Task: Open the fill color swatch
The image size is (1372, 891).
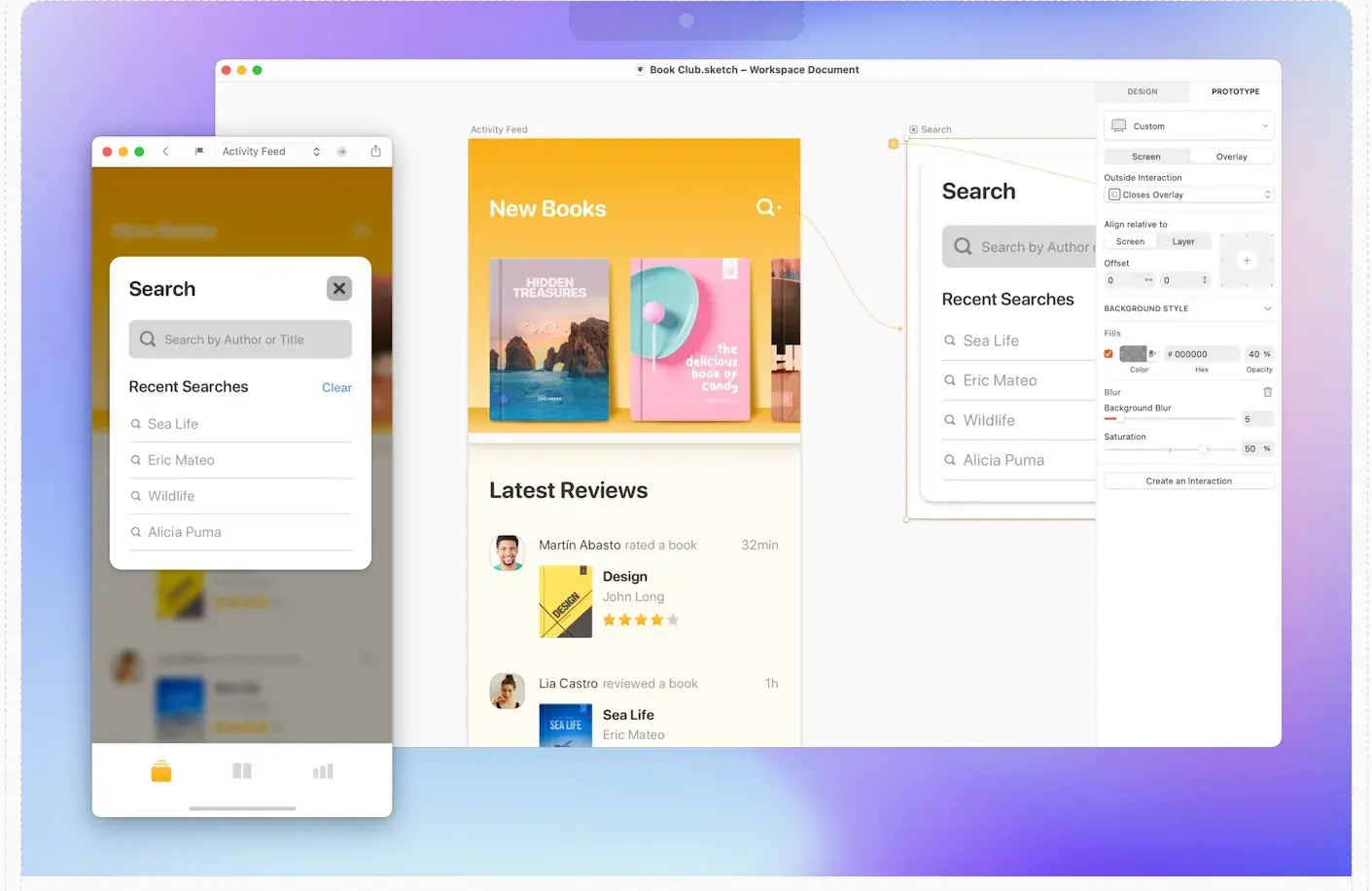Action: point(1134,354)
